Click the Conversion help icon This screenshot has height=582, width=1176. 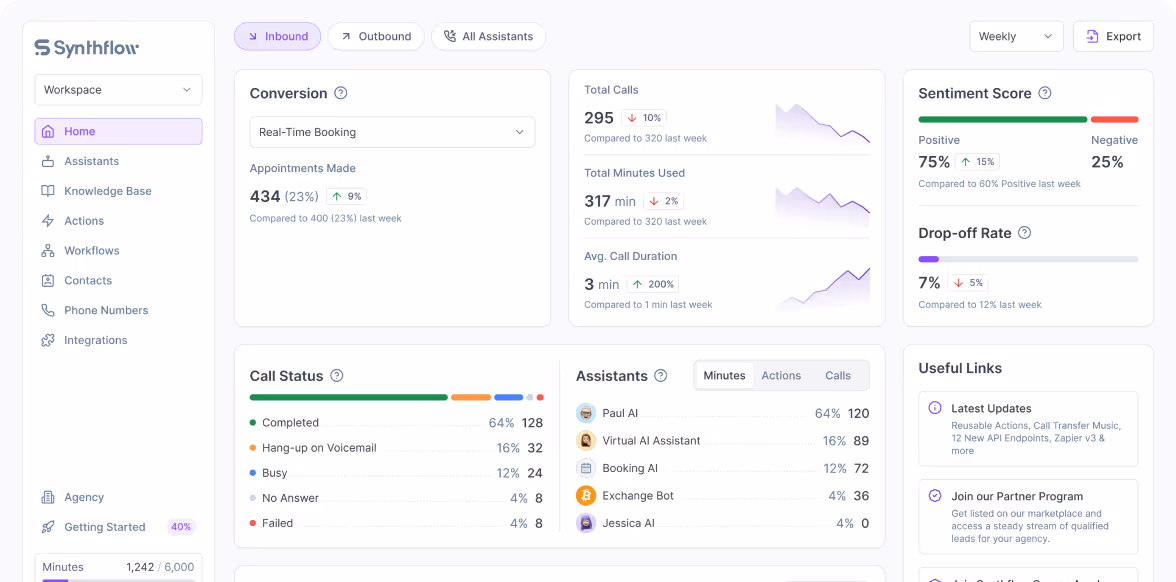tap(340, 93)
